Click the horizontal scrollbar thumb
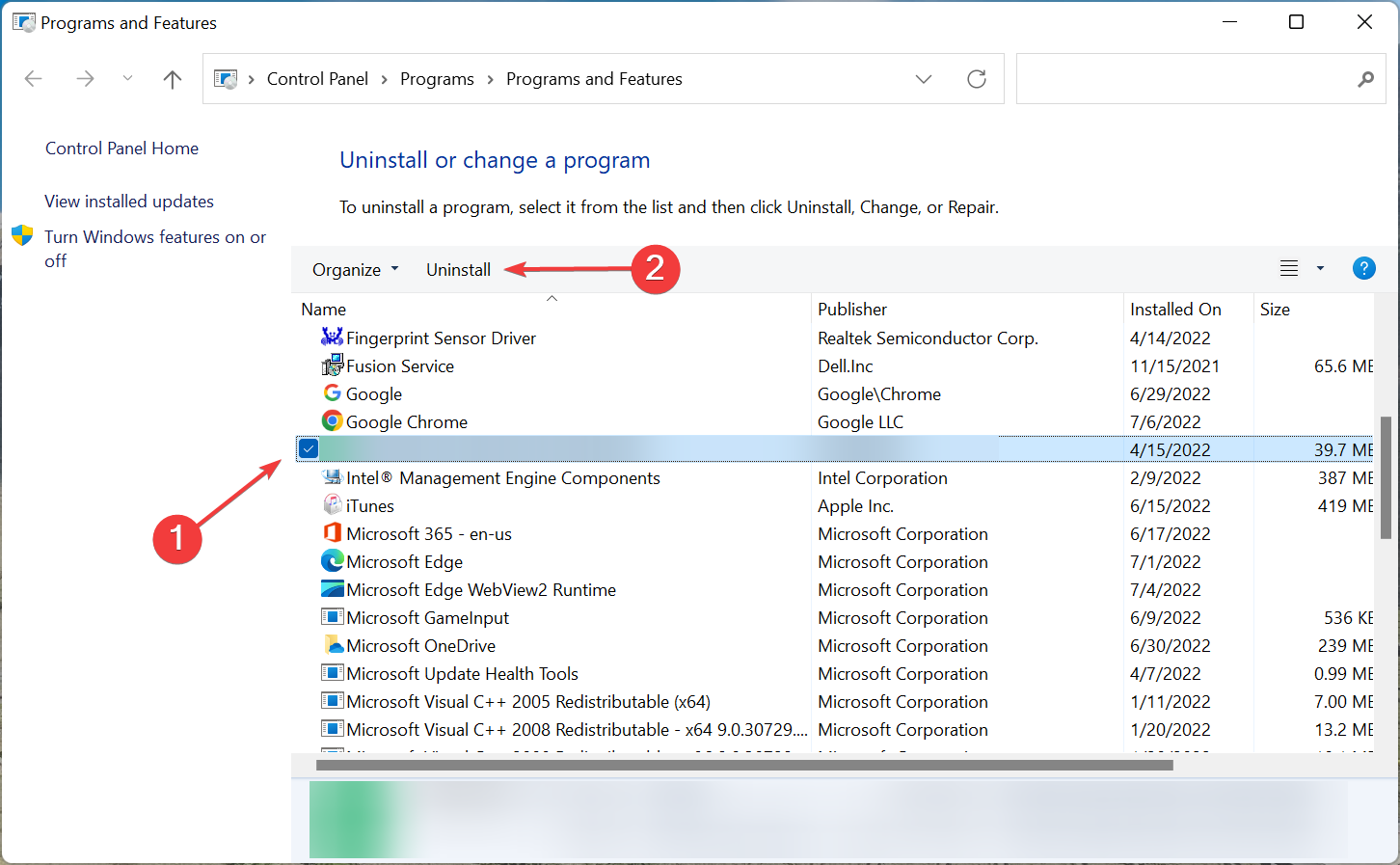Viewport: 1400px width, 865px height. coord(744,766)
